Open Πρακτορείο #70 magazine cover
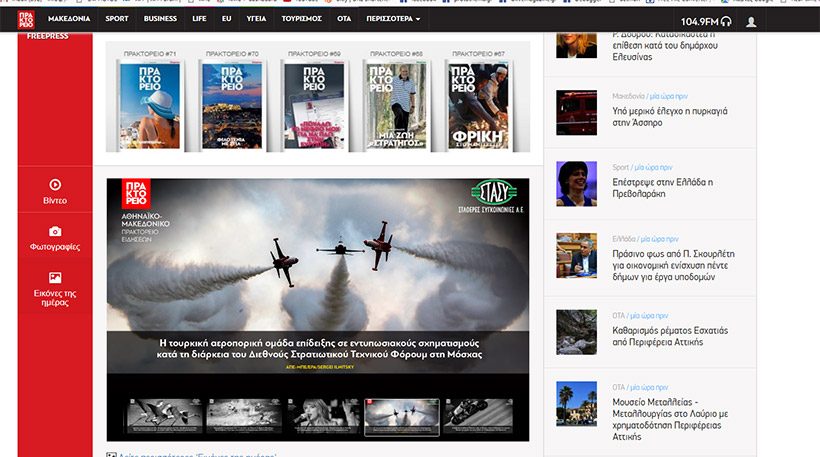Screen dimensions: 820x457 click(x=232, y=106)
